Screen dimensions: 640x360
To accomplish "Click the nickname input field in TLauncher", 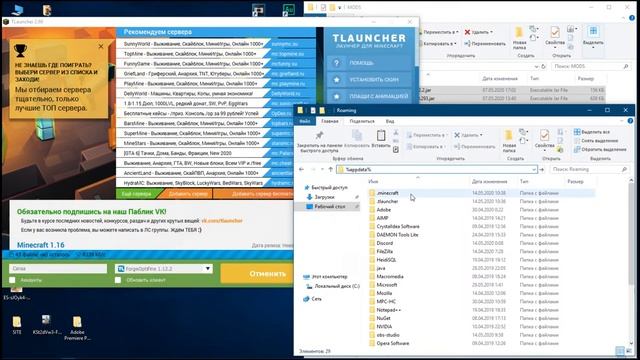I will click(x=58, y=269).
